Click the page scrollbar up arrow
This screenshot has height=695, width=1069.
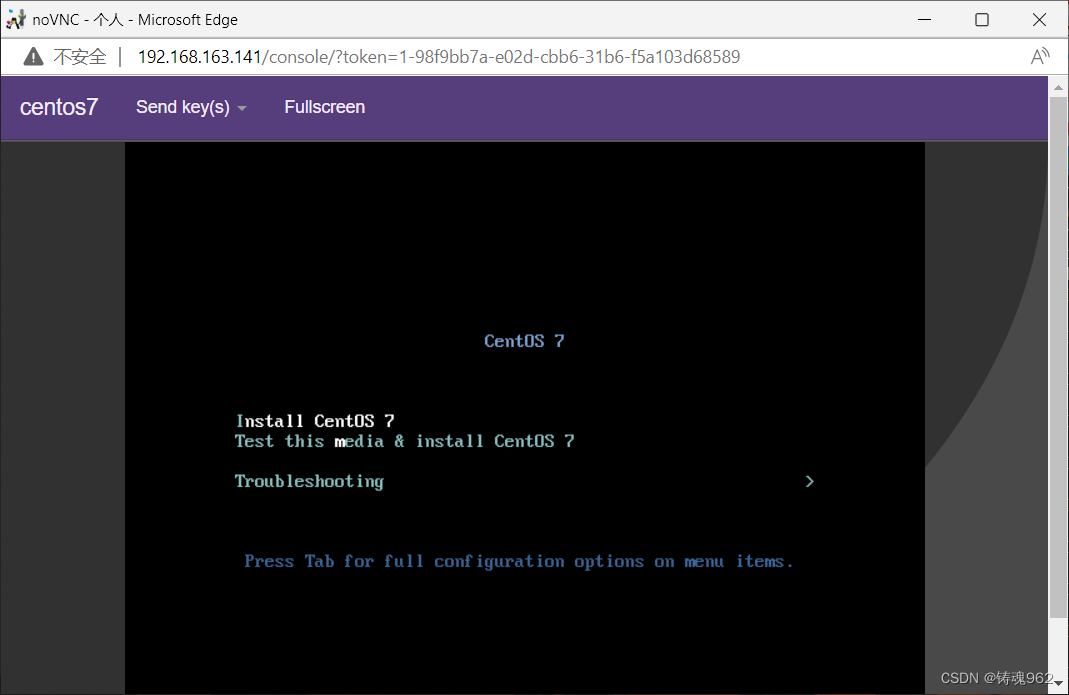click(1058, 87)
